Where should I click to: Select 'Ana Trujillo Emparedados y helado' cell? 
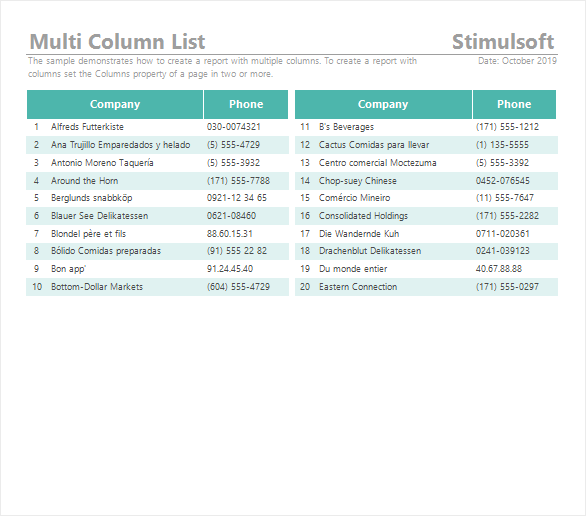tap(121, 145)
